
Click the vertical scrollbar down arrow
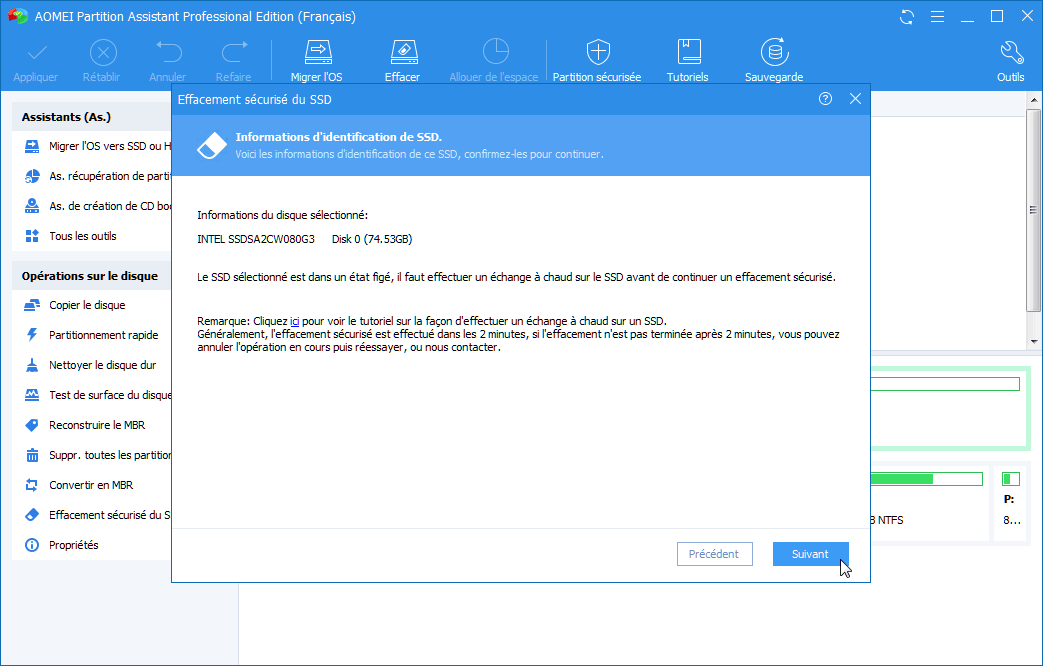point(1033,342)
